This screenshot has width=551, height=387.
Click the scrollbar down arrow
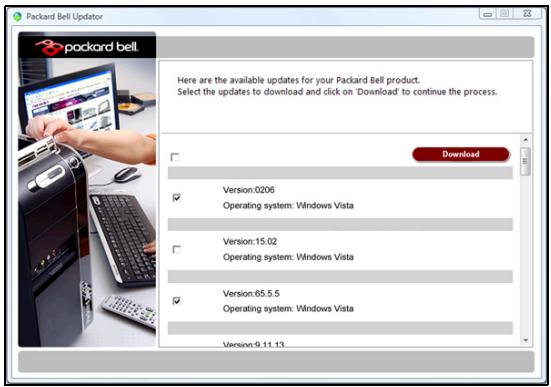pyautogui.click(x=526, y=340)
